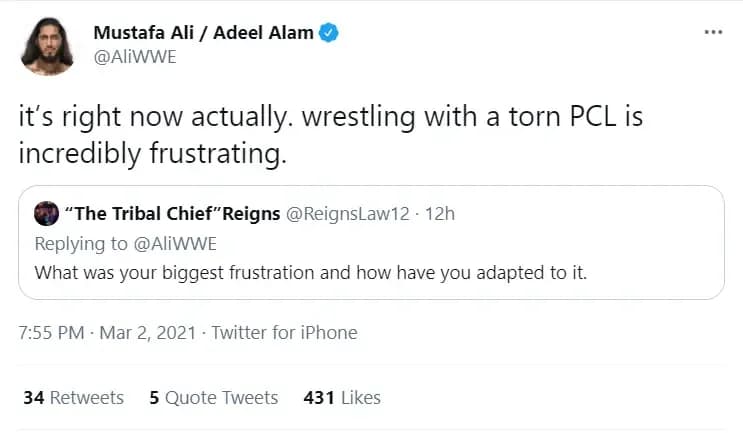This screenshot has height=433, width=743.
Task: Click Mustafa Ali's profile avatar
Action: click(x=47, y=47)
